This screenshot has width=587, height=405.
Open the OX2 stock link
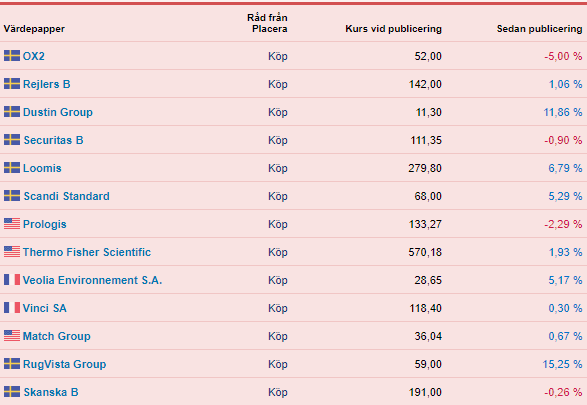tap(34, 56)
